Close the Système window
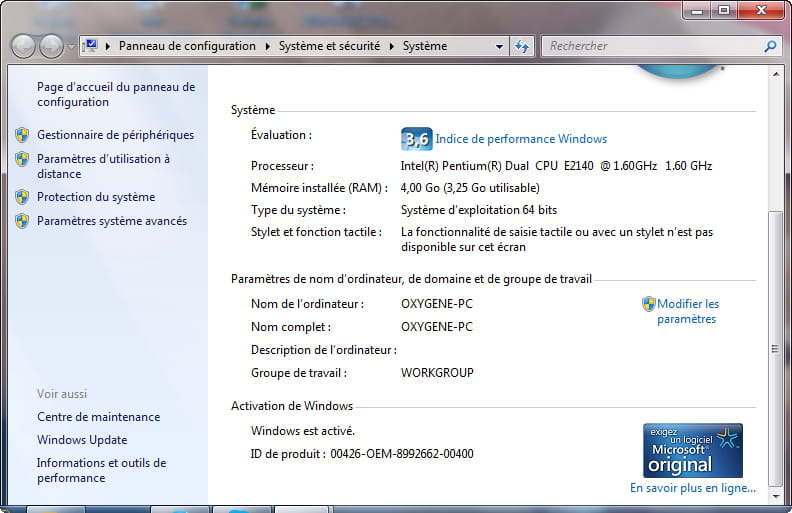The height and width of the screenshot is (513, 792). (762, 11)
